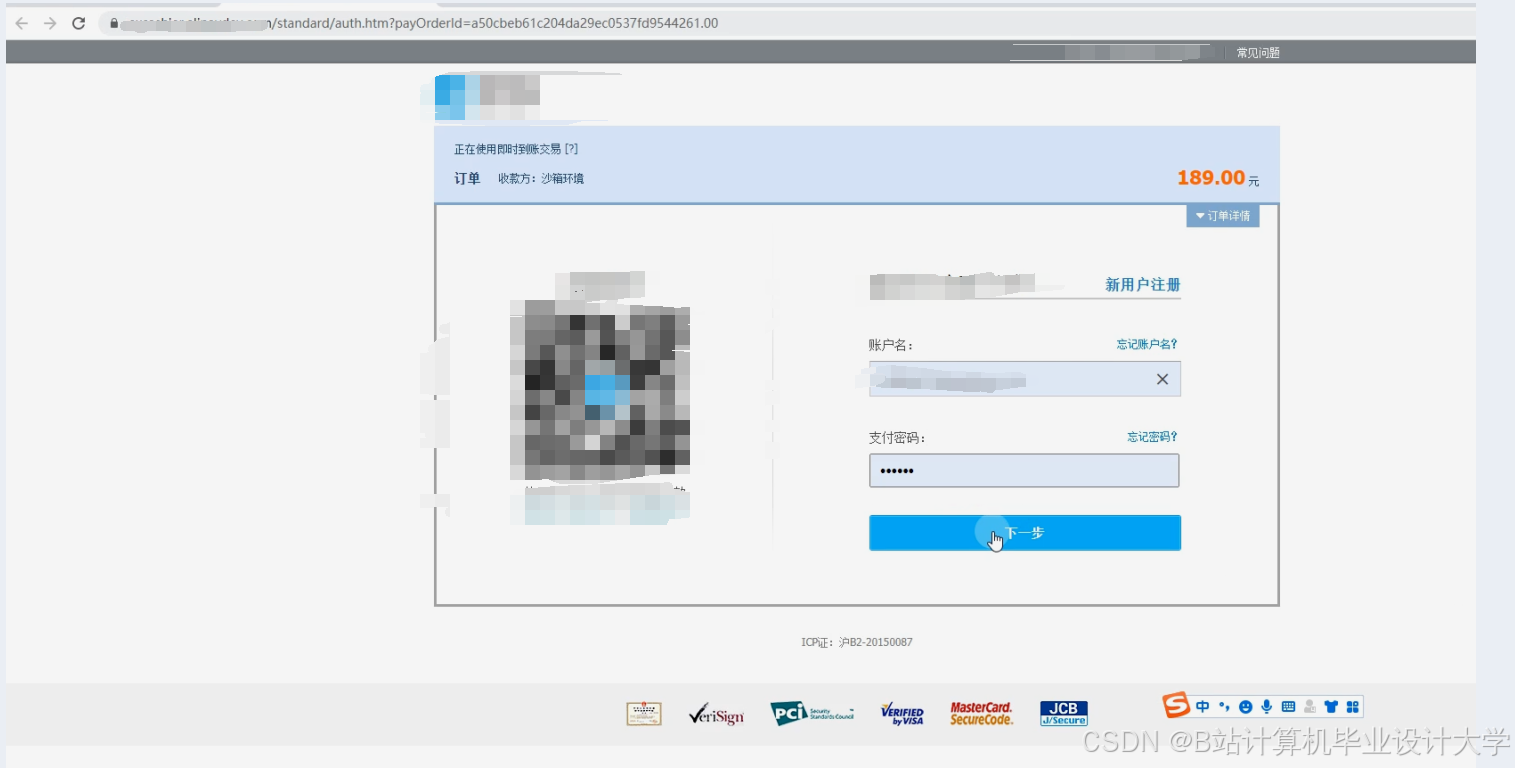Click the Verified by VISA badge
This screenshot has height=768, width=1515.
click(x=902, y=713)
